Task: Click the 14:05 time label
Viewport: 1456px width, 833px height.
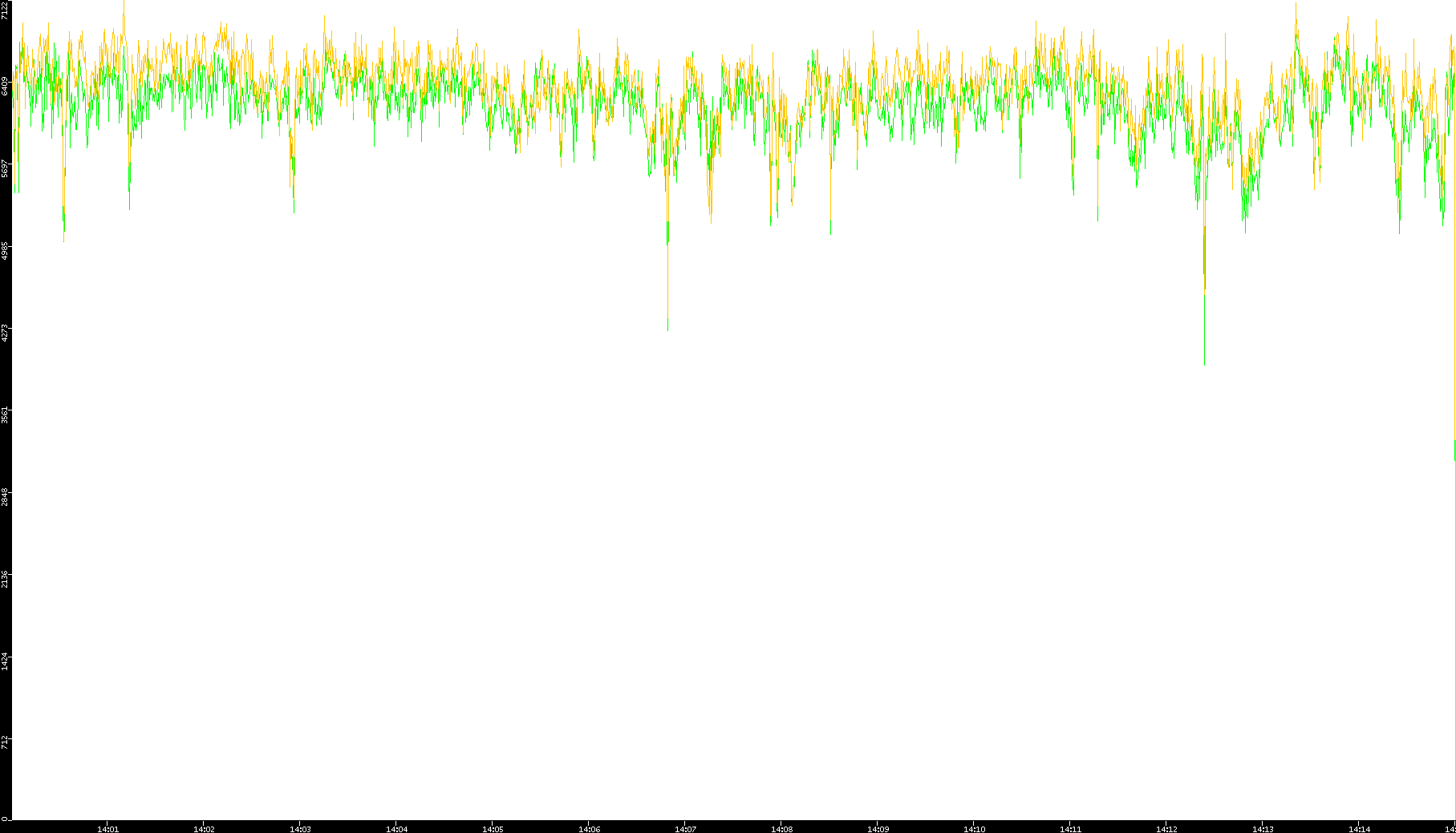Action: [x=493, y=829]
